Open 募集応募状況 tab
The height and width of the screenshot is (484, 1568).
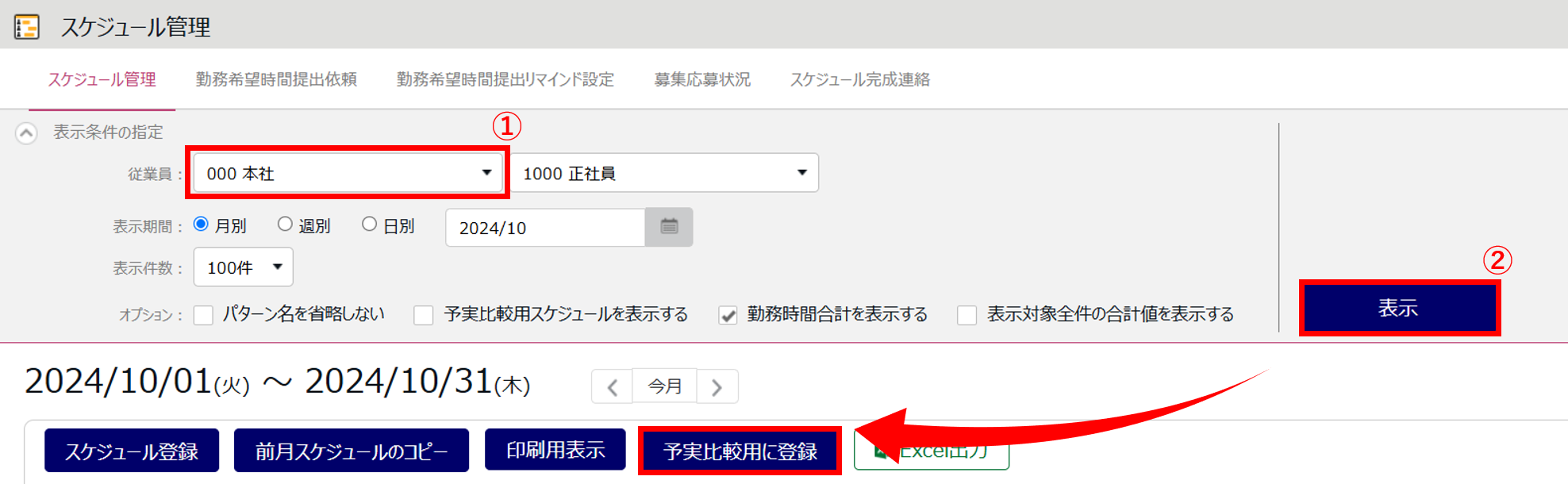(702, 79)
